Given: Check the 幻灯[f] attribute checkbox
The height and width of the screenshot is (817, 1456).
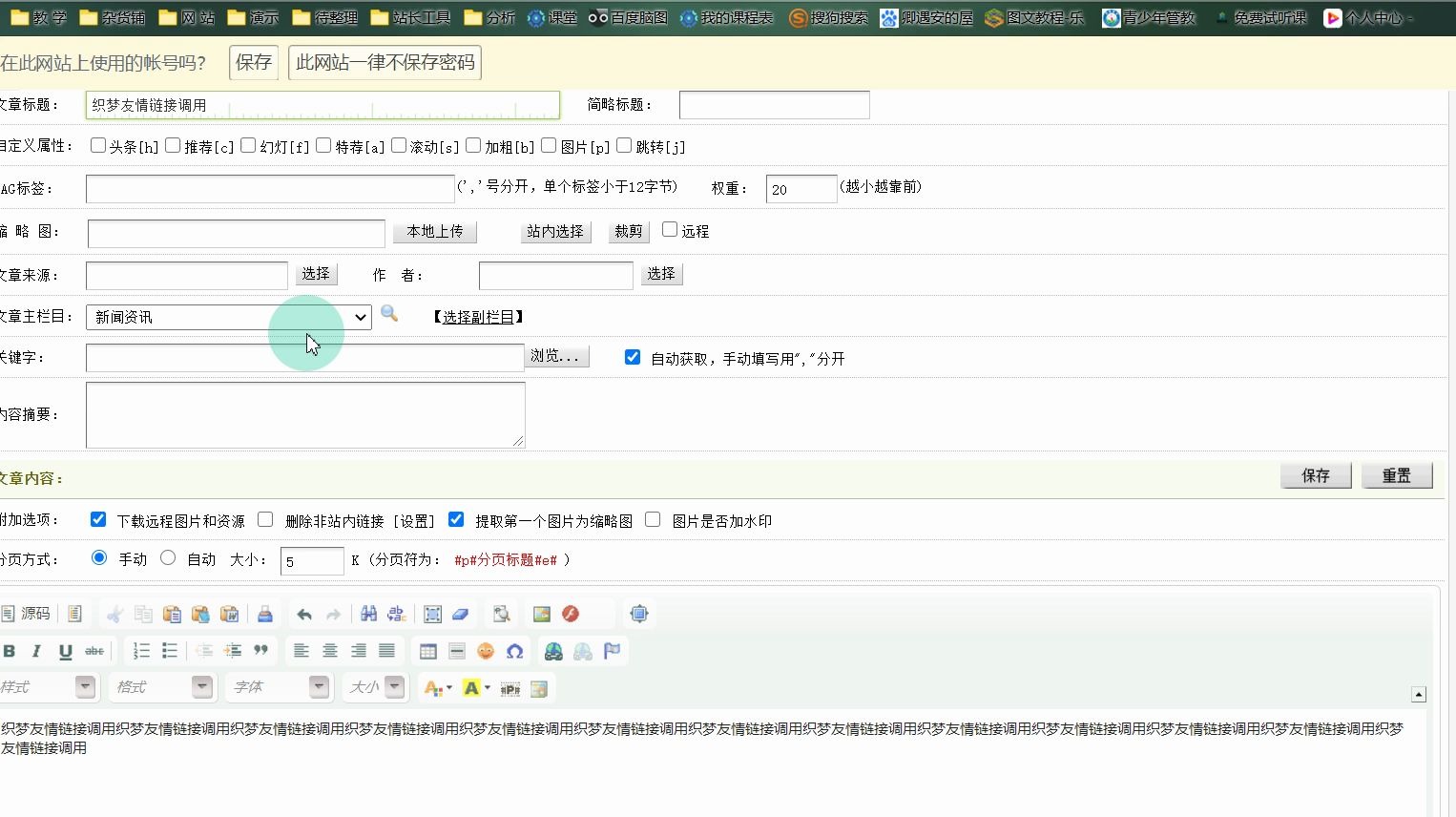Looking at the screenshot, I should (x=248, y=145).
